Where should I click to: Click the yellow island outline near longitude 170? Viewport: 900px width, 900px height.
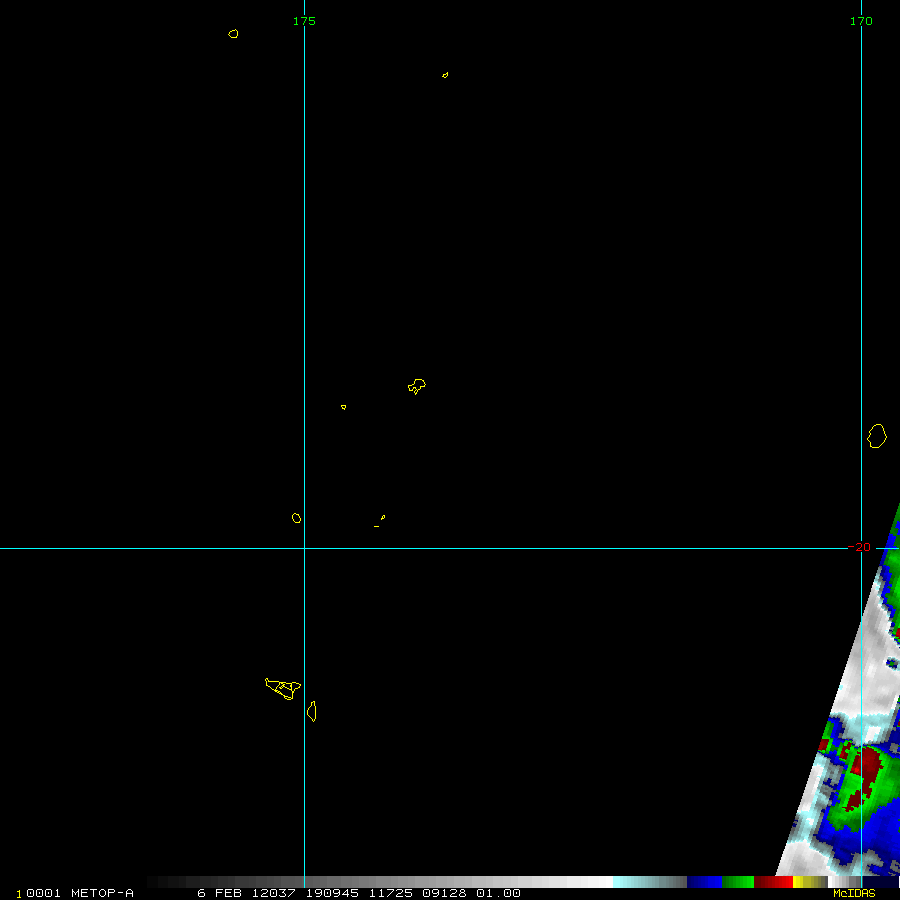[x=877, y=436]
